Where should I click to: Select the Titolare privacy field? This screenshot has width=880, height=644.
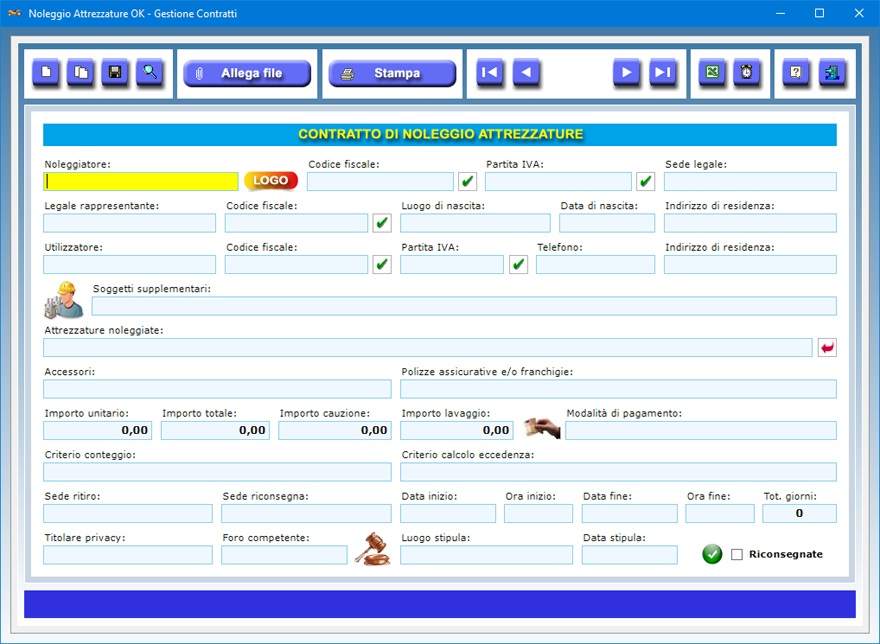point(128,555)
